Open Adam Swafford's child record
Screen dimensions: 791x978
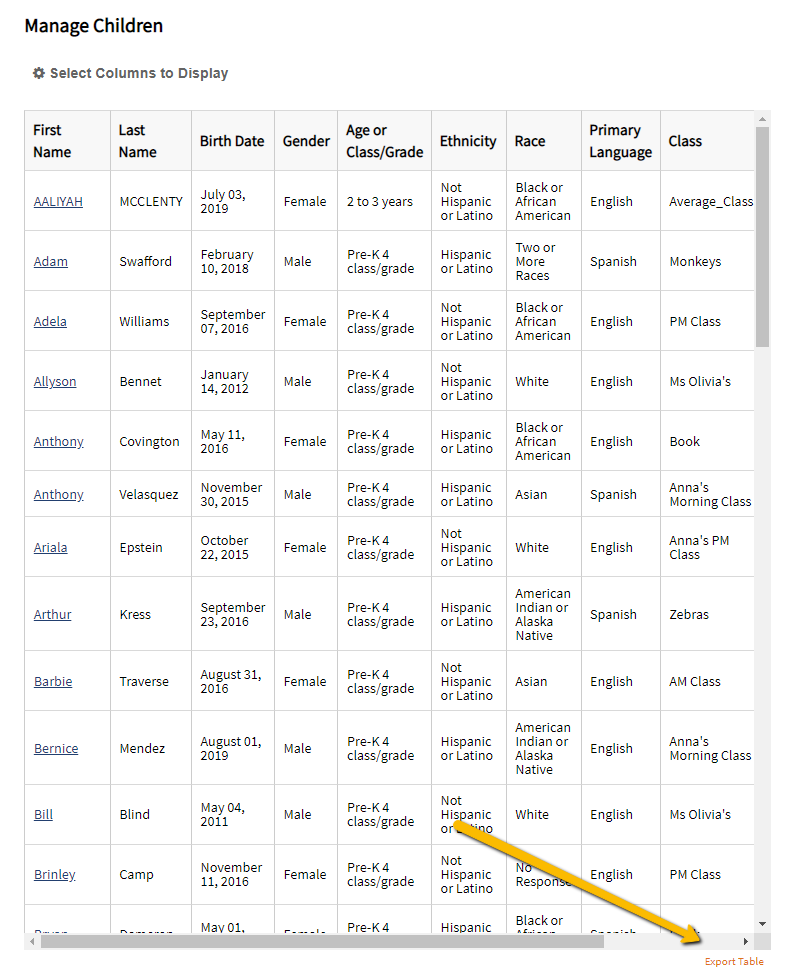[x=50, y=261]
